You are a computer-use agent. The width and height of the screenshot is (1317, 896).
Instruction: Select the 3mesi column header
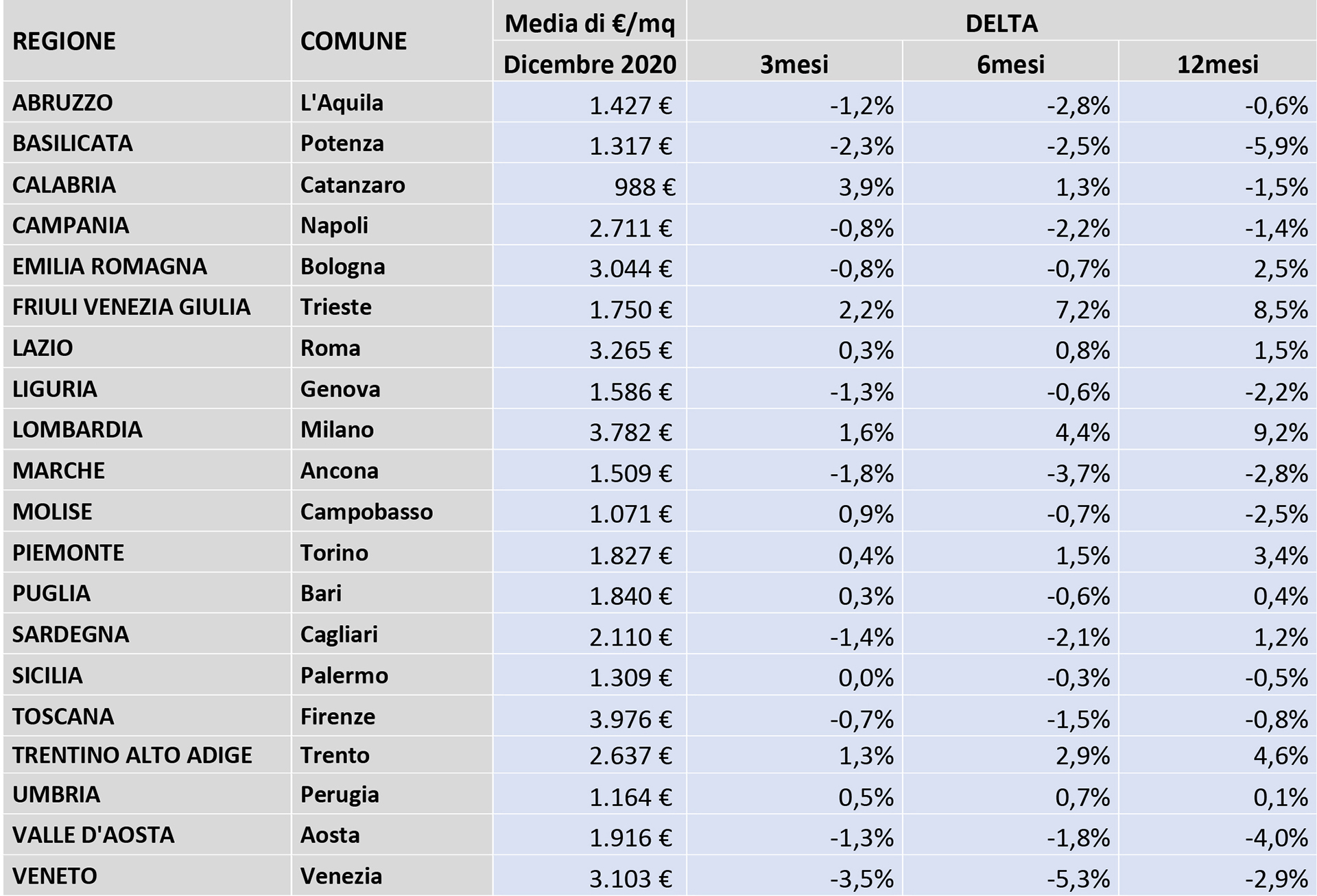pyautogui.click(x=794, y=64)
